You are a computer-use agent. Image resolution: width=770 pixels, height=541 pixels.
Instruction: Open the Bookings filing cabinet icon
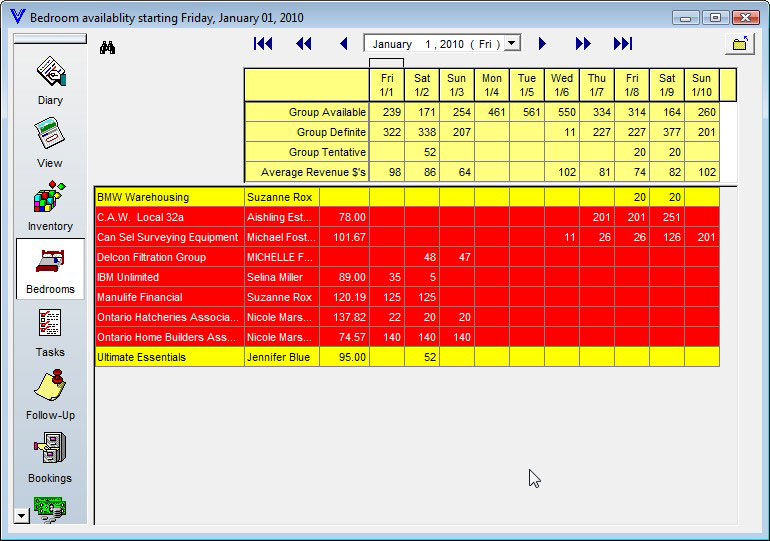[x=50, y=450]
